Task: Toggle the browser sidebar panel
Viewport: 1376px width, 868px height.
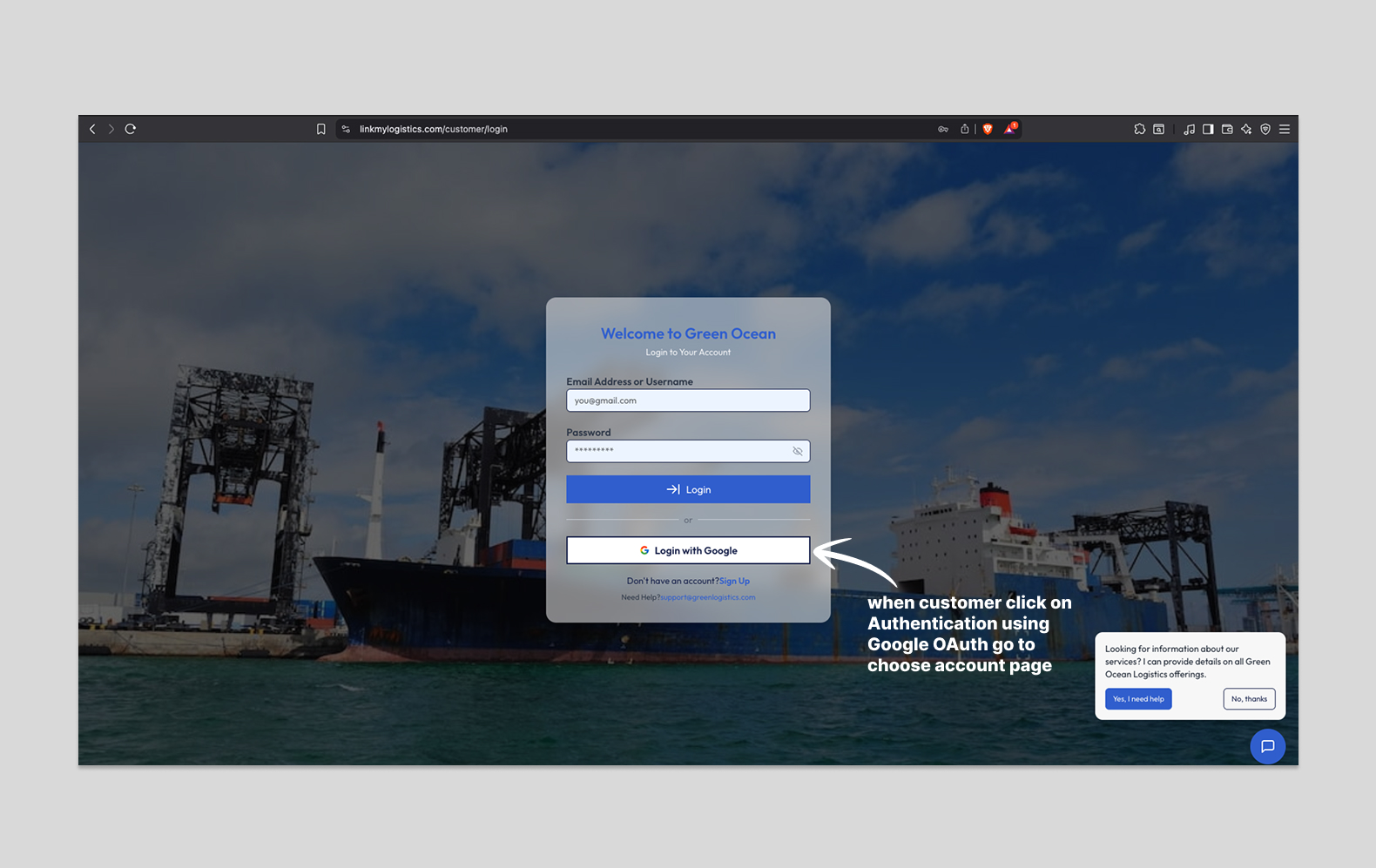Action: tap(1208, 129)
